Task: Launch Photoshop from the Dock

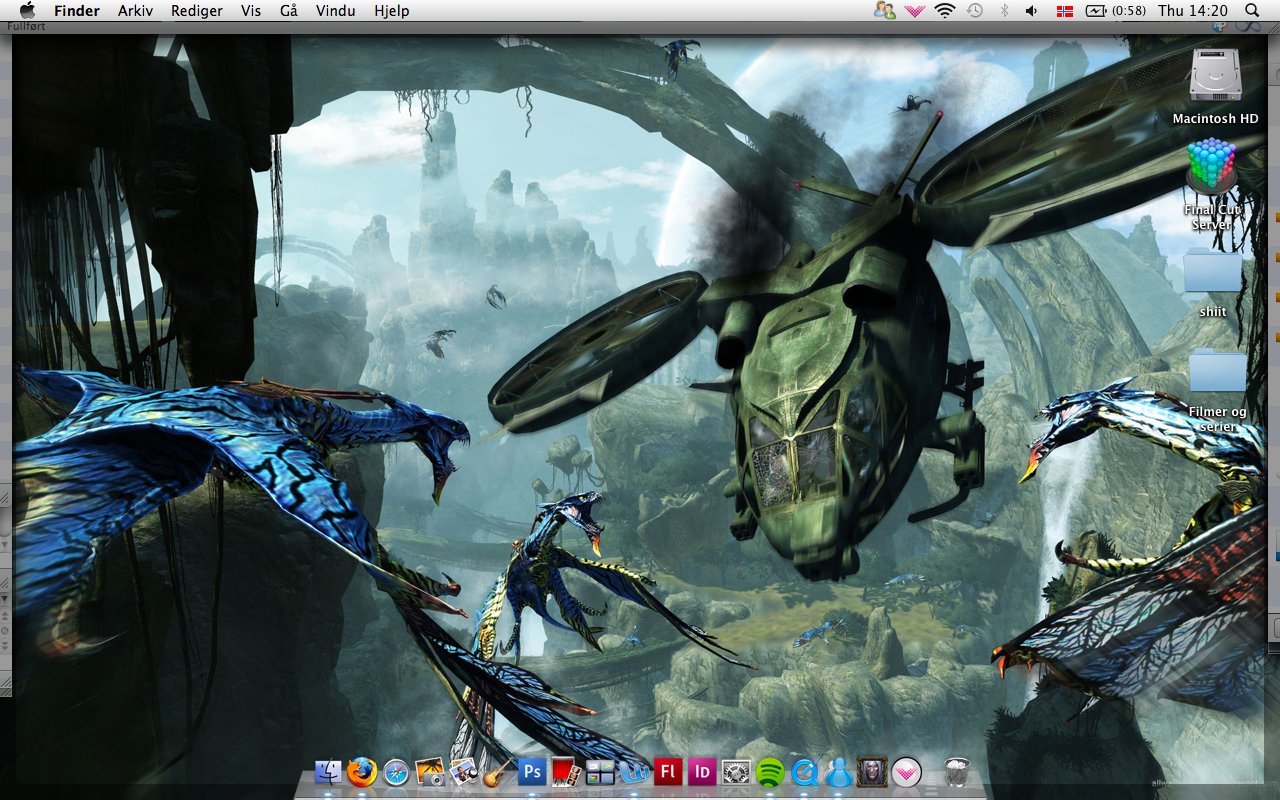Action: 531,772
